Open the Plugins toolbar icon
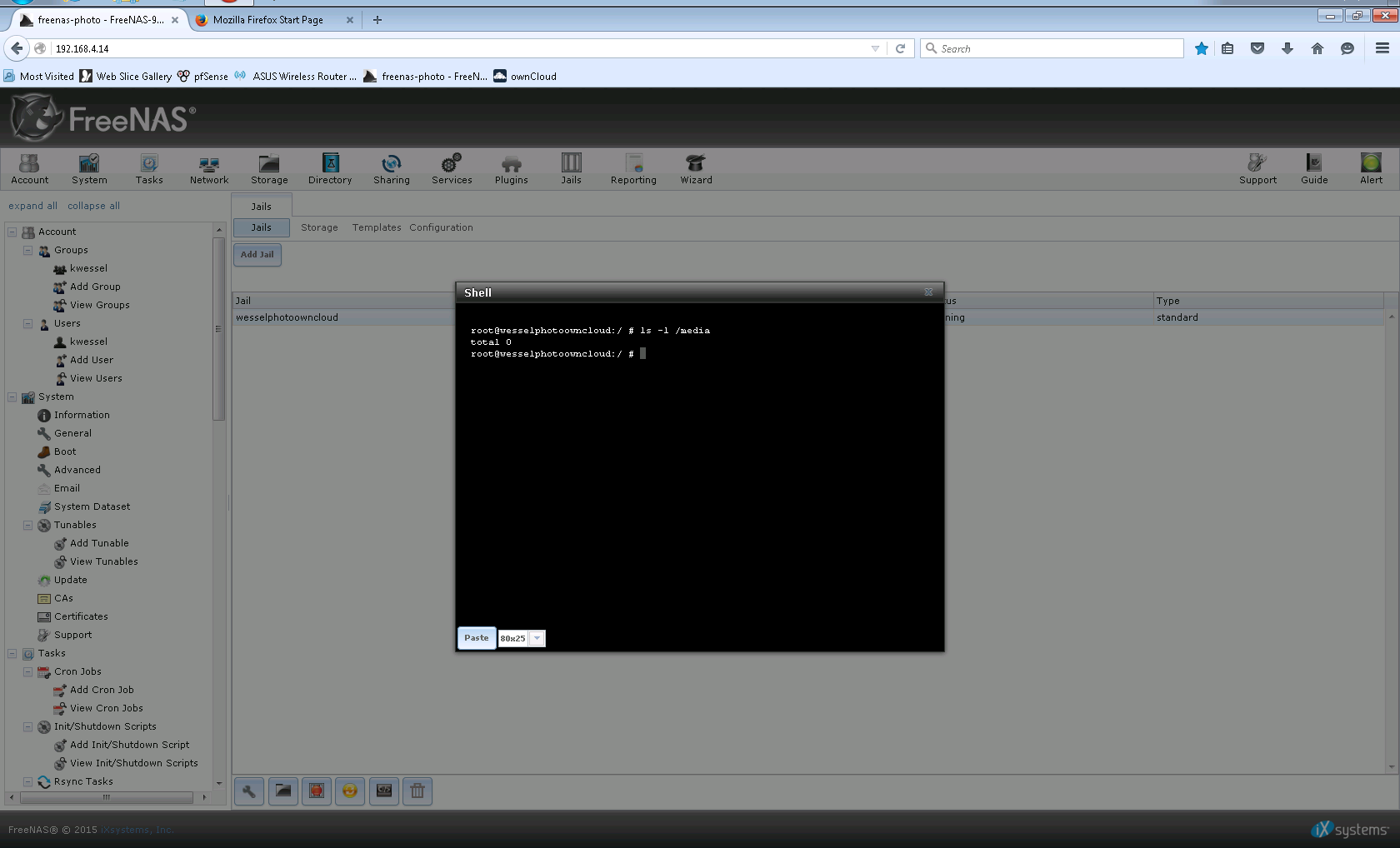 tap(511, 169)
